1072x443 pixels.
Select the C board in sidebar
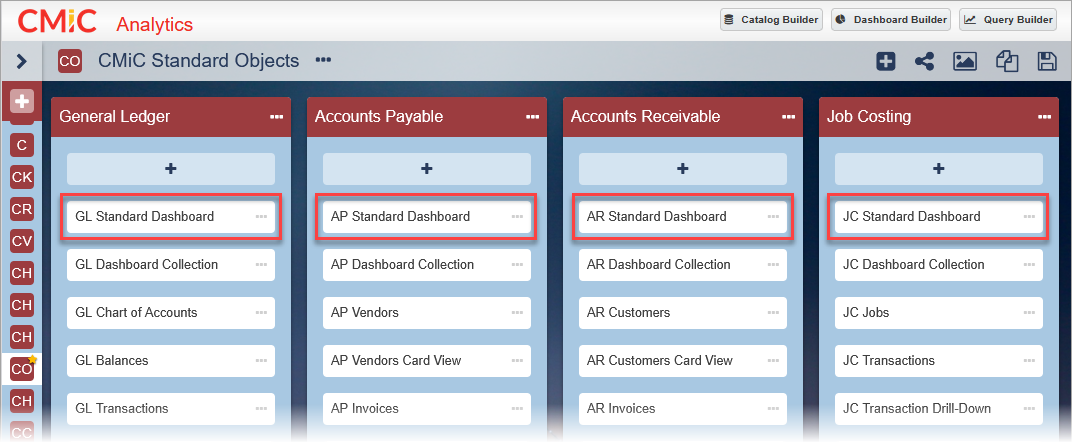tap(22, 145)
